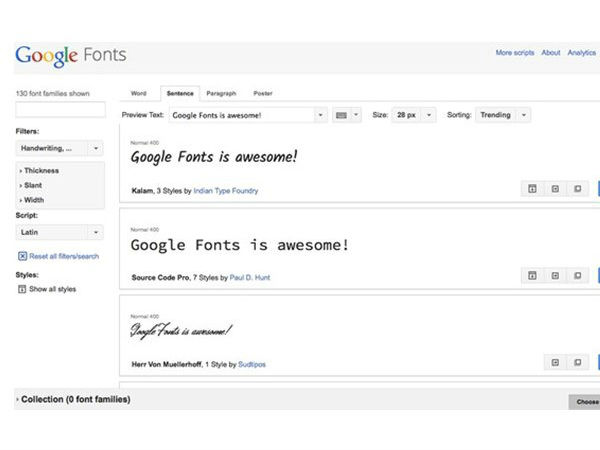Click the last gray icon in Source Code Pro row
The image size is (600, 450).
click(577, 276)
